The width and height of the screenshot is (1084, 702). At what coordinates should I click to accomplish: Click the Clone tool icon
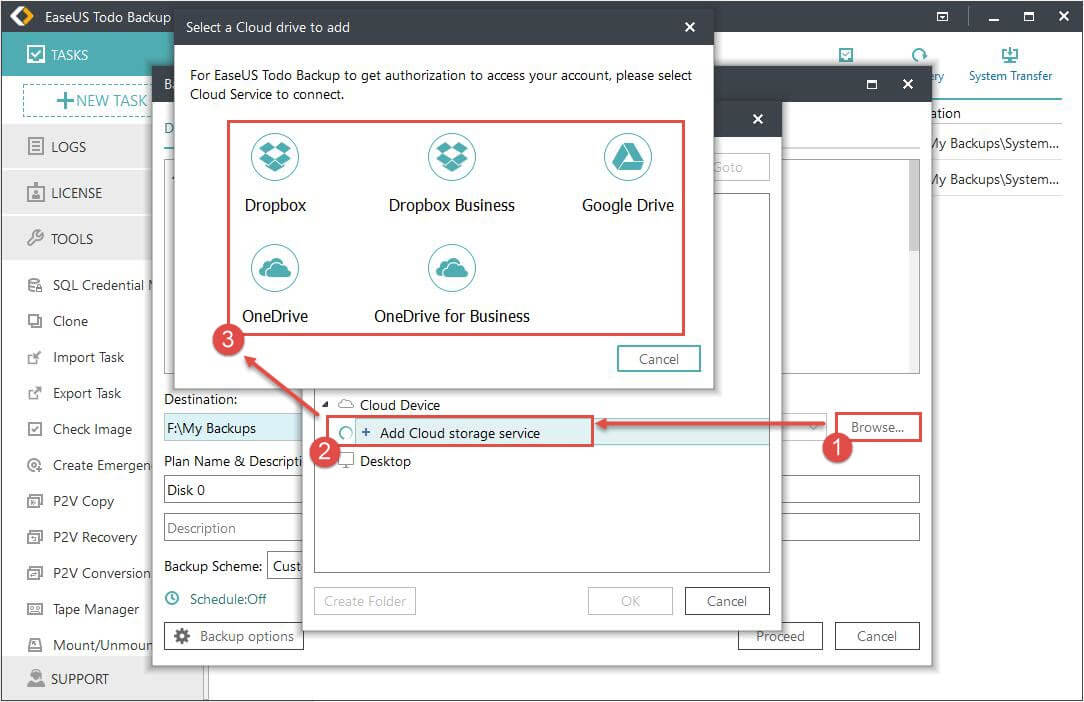tap(35, 321)
